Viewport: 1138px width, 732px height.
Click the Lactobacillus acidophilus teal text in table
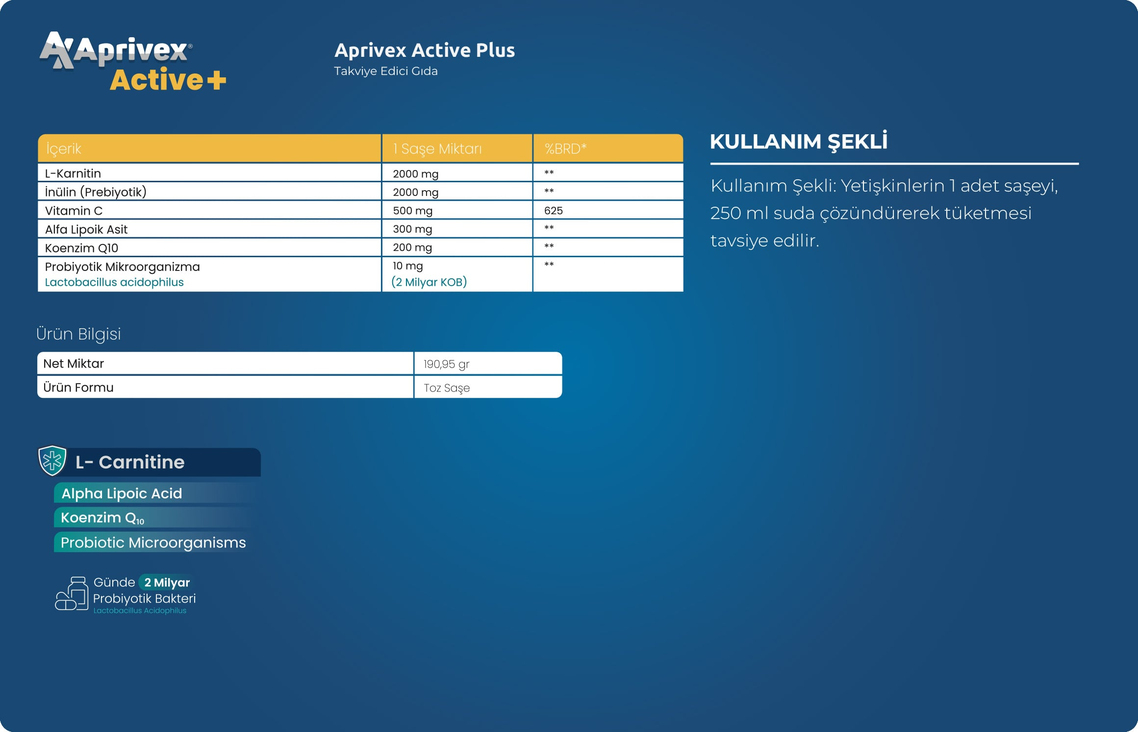tap(114, 283)
